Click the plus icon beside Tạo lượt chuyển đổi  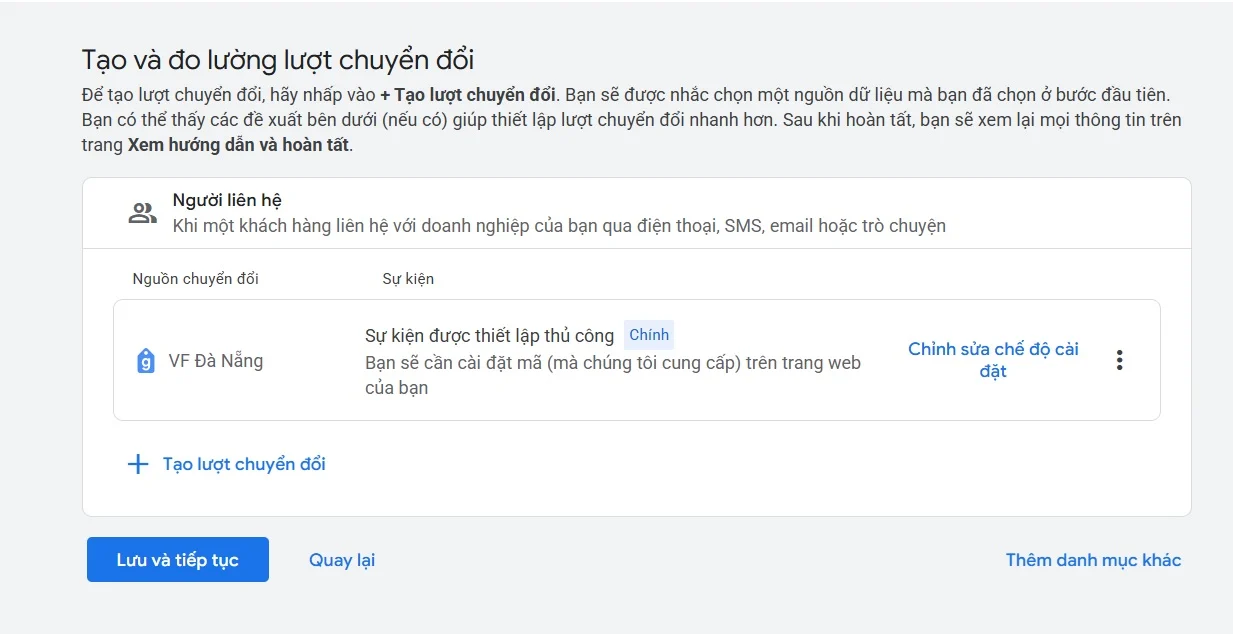(x=138, y=464)
